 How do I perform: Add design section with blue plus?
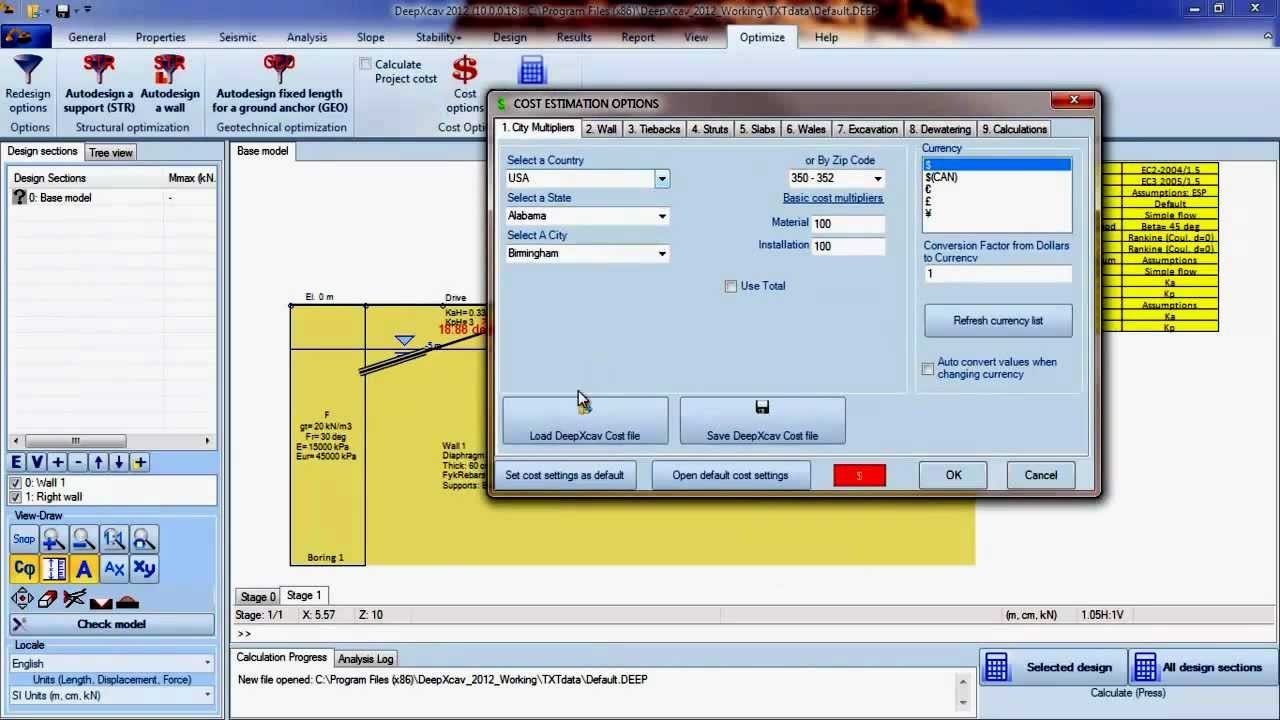[58, 462]
